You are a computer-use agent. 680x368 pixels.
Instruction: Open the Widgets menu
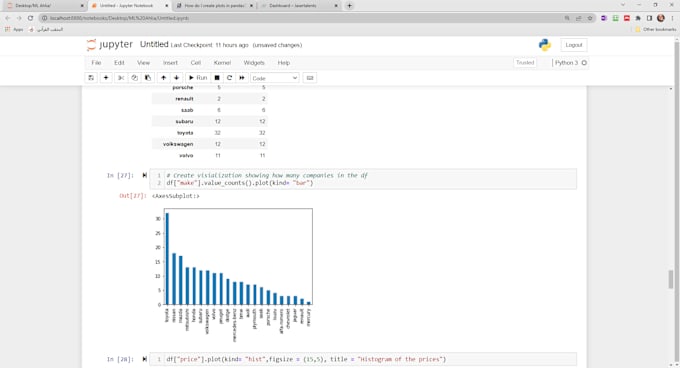[254, 63]
